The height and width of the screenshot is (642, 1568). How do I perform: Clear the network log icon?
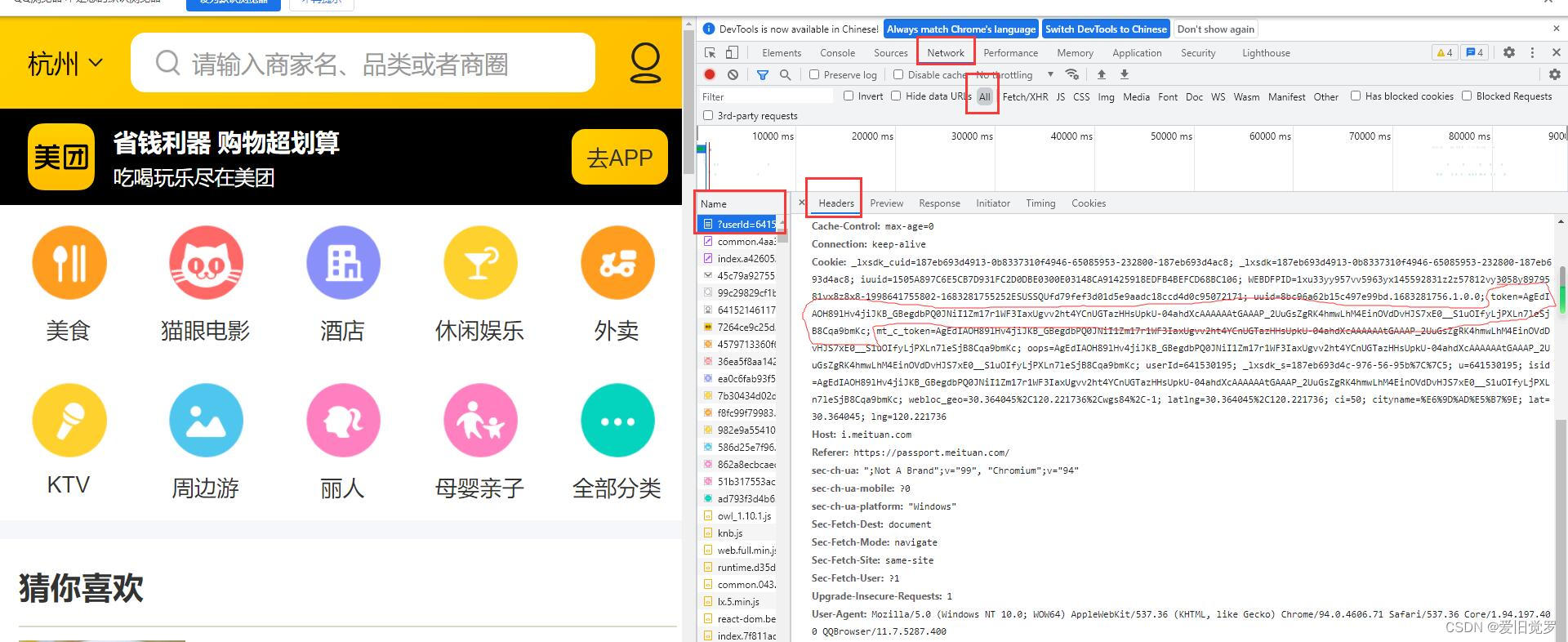pos(733,74)
